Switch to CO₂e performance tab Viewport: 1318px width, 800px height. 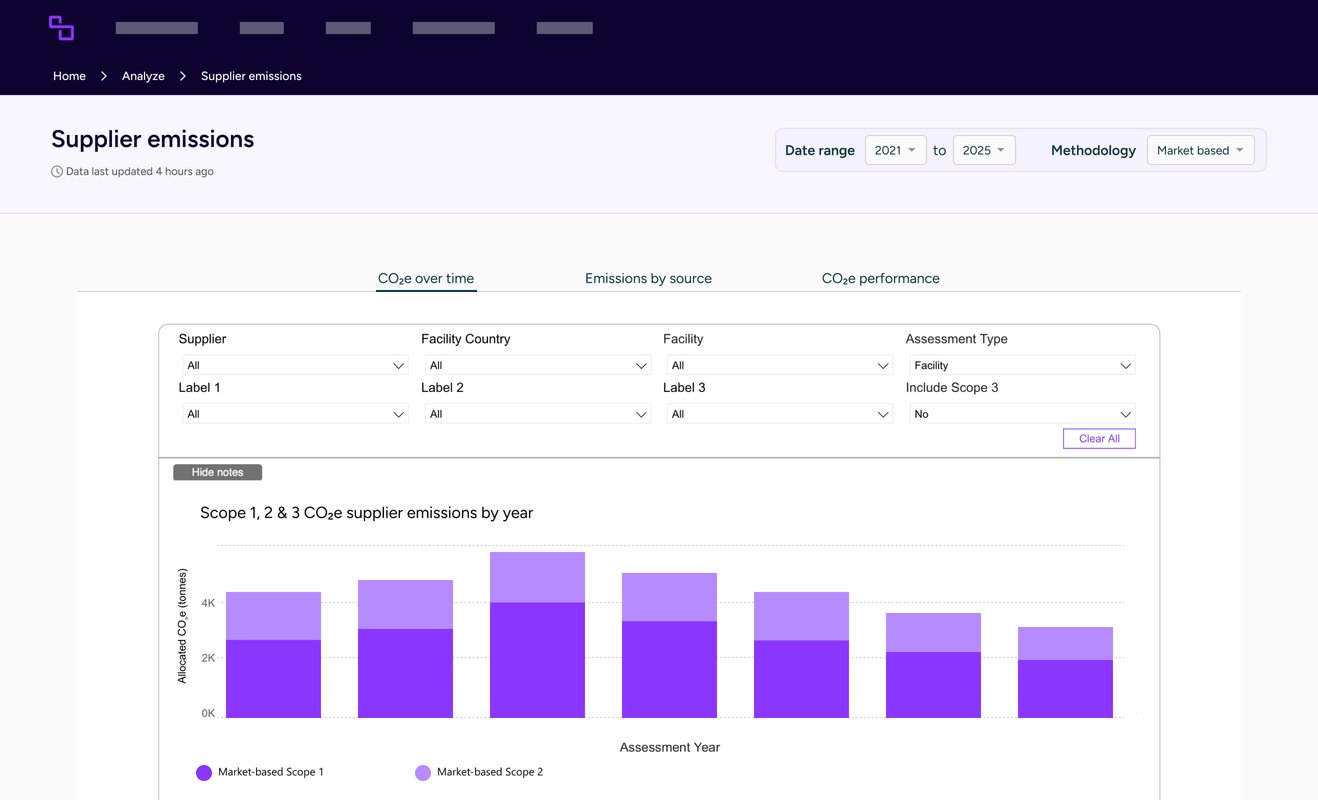[x=880, y=279]
